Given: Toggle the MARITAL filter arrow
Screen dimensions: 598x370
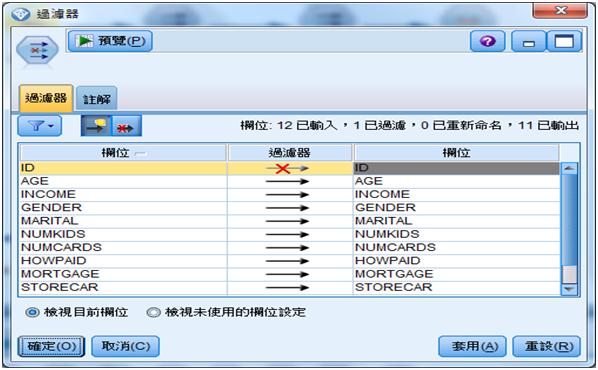Looking at the screenshot, I should click(x=288, y=221).
